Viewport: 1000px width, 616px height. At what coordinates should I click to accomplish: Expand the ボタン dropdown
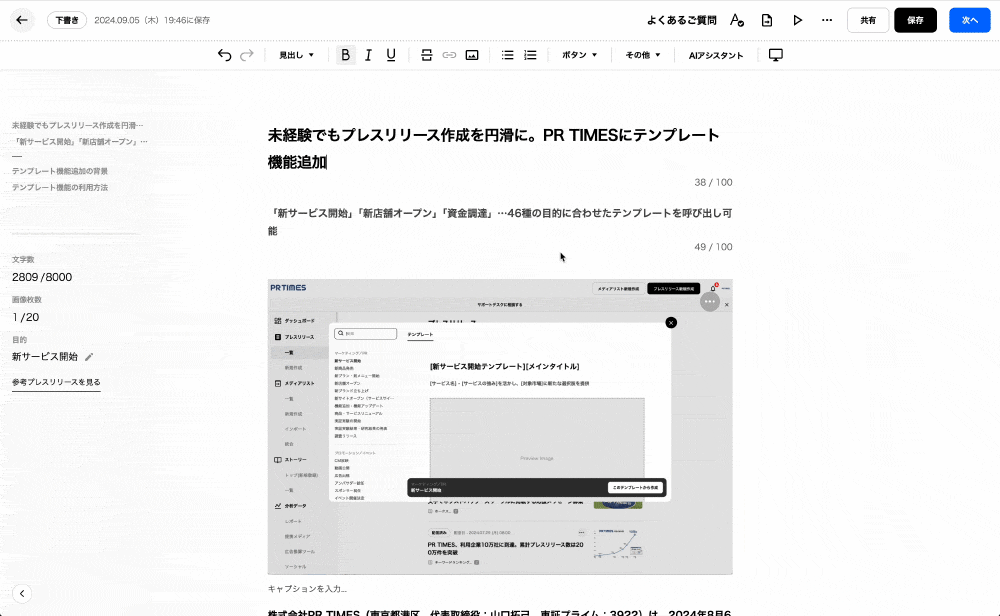tap(579, 55)
